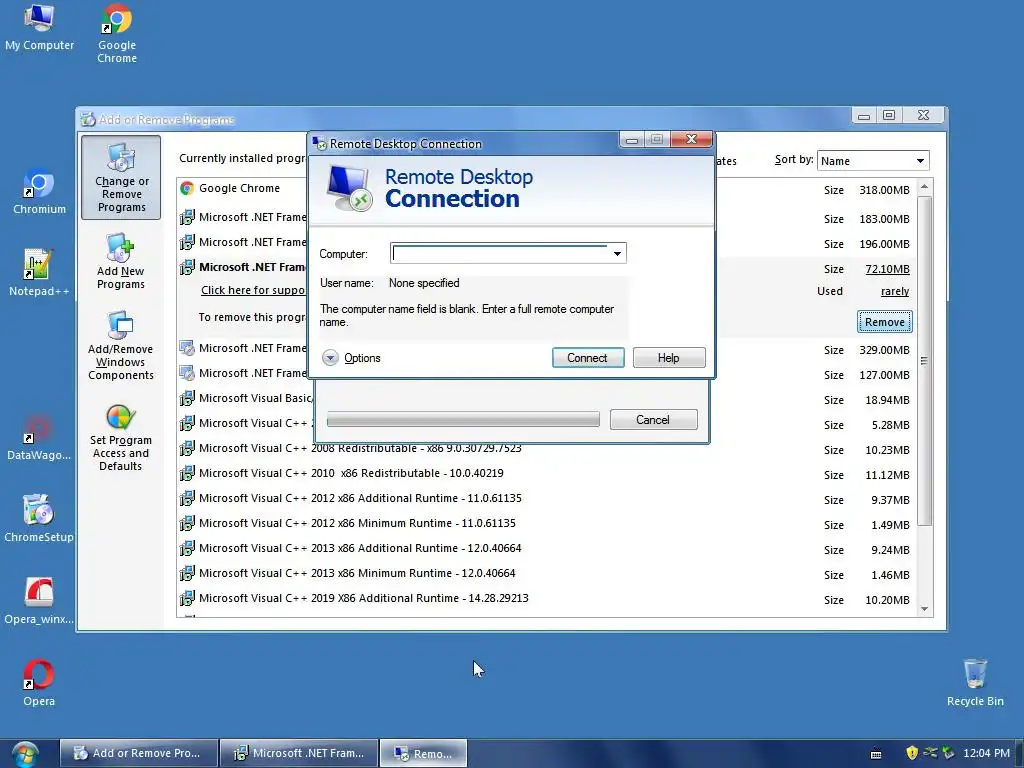This screenshot has height=768, width=1024.
Task: Open Opera_winx installer icon on desktop
Action: coord(39,601)
